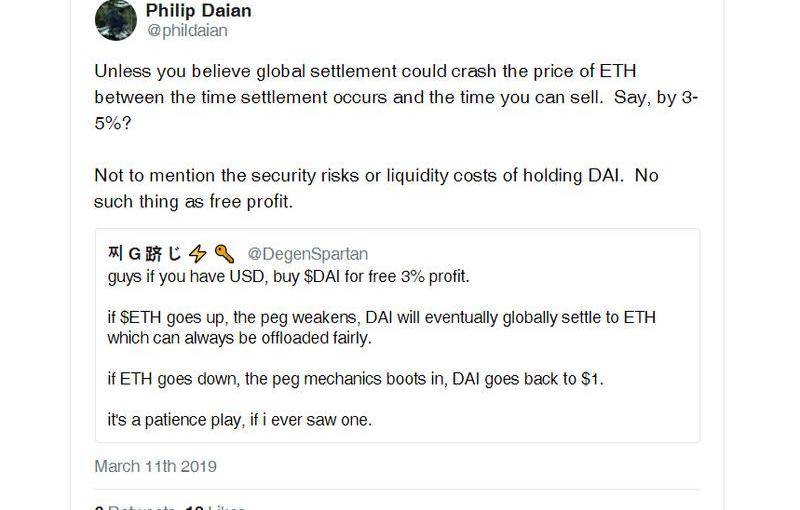Image resolution: width=800 pixels, height=510 pixels.
Task: Open the March 11th 2019 timestamp
Action: point(155,466)
